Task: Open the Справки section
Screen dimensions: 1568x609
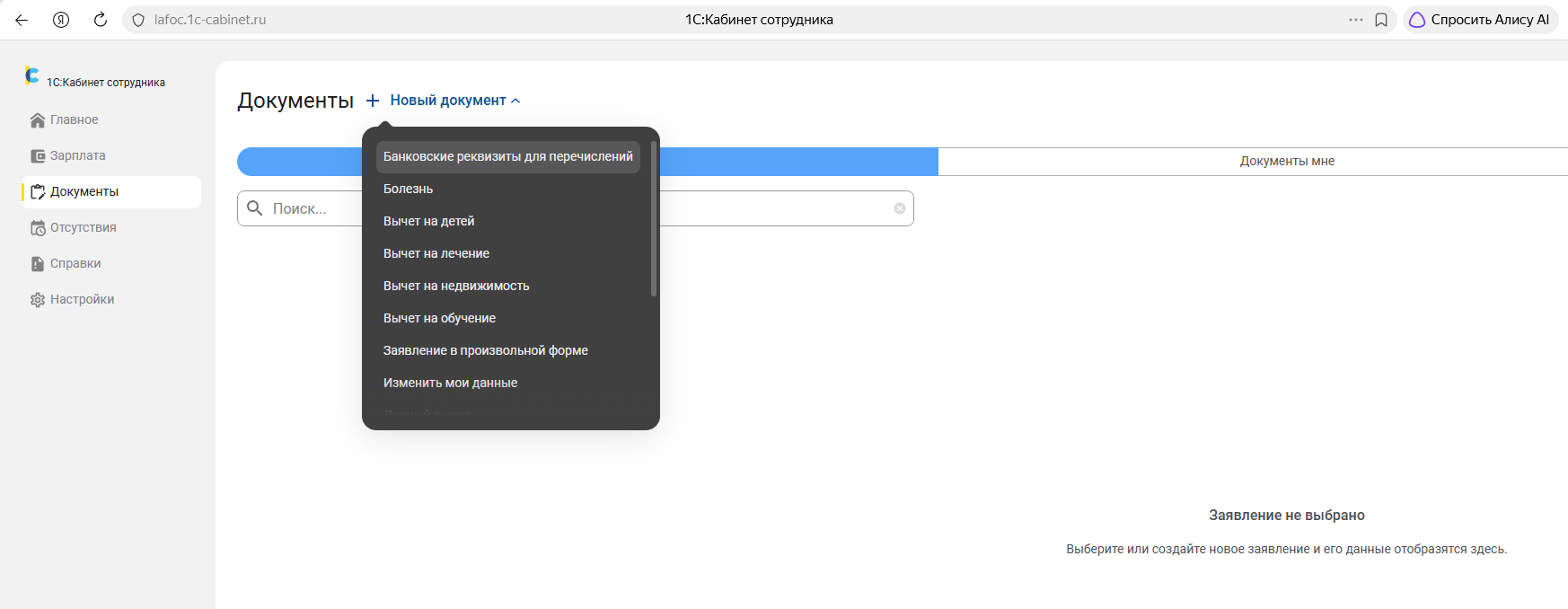Action: click(x=111, y=264)
